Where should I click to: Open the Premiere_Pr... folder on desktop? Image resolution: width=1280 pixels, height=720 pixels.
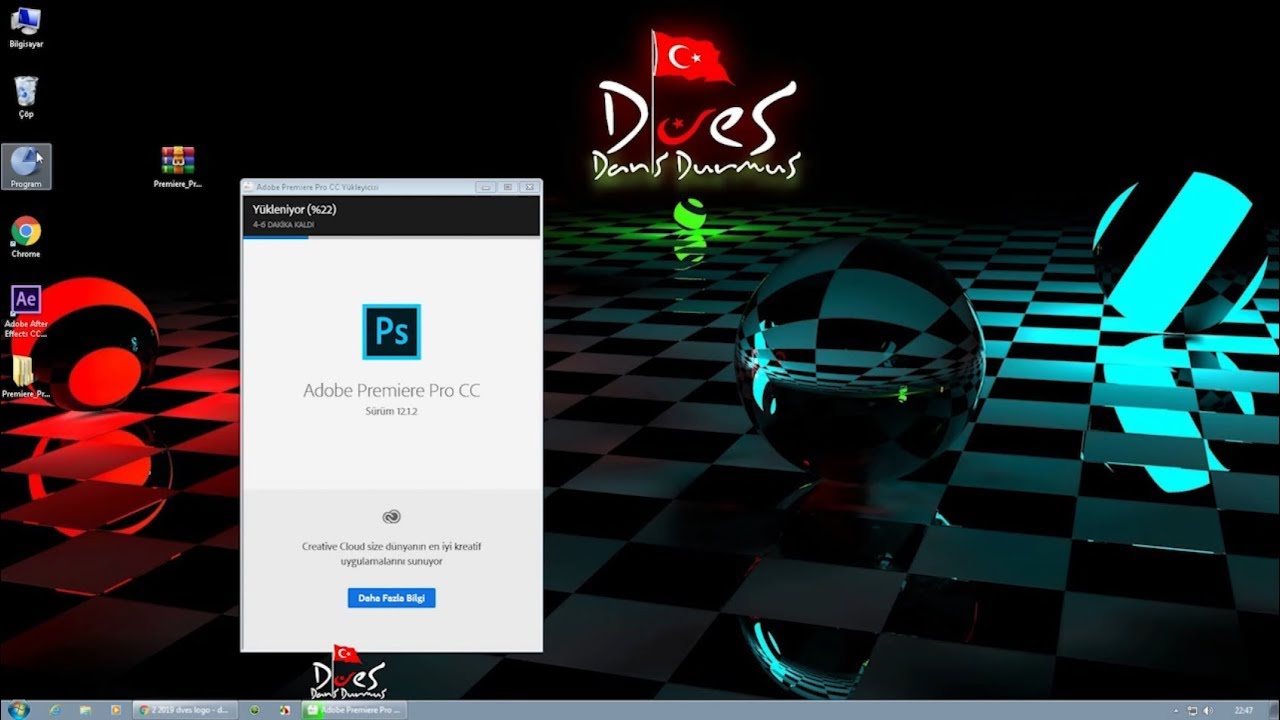click(x=26, y=377)
